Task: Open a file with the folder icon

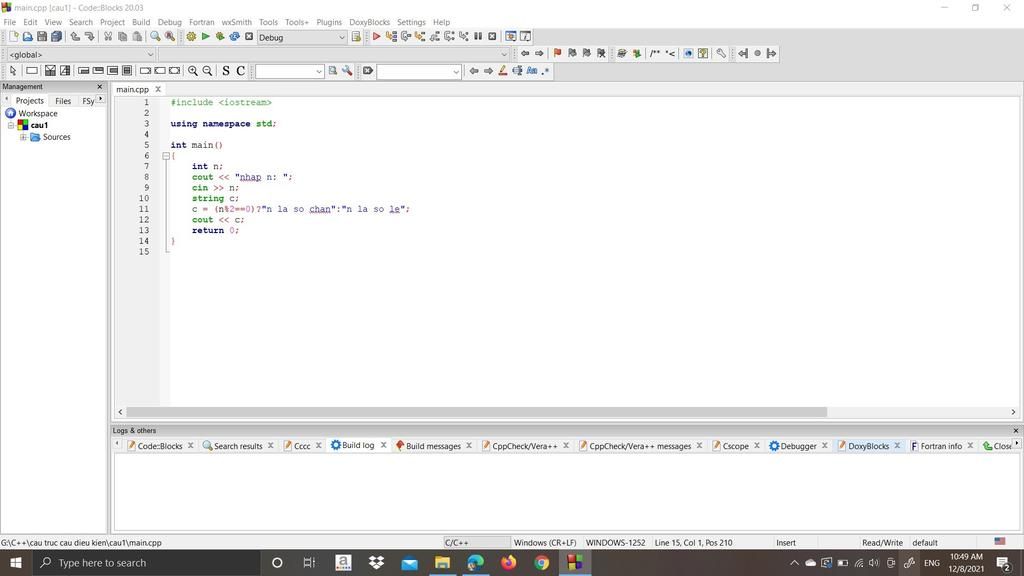Action: [x=27, y=37]
